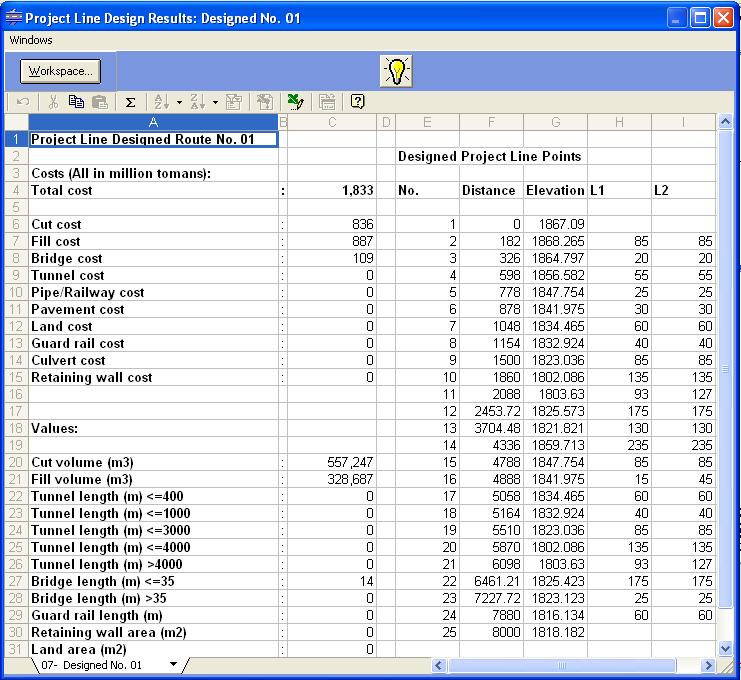741x680 pixels.
Task: Click the Copy toolbar icon
Action: (x=76, y=102)
